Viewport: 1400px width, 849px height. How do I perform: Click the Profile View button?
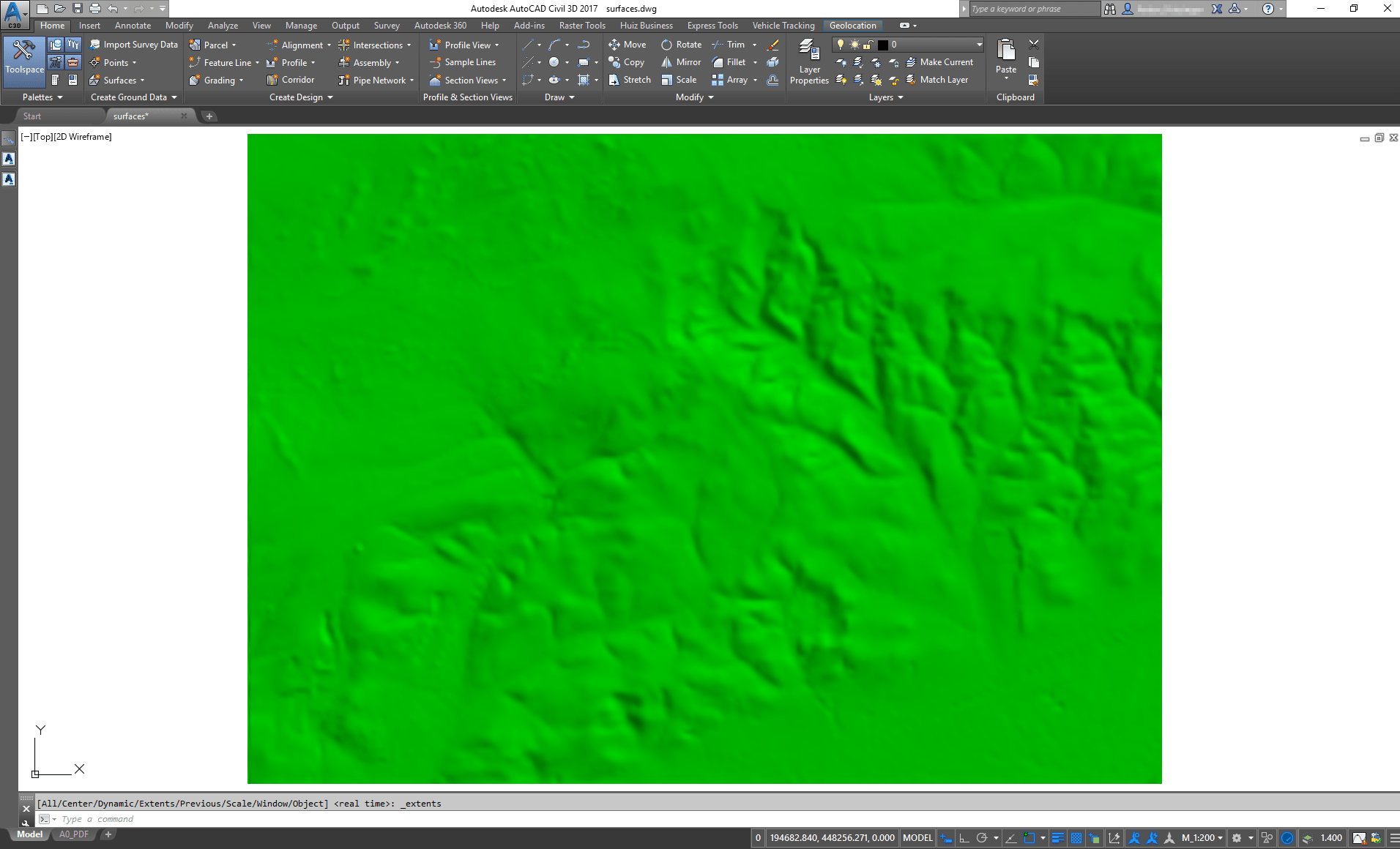(x=464, y=45)
